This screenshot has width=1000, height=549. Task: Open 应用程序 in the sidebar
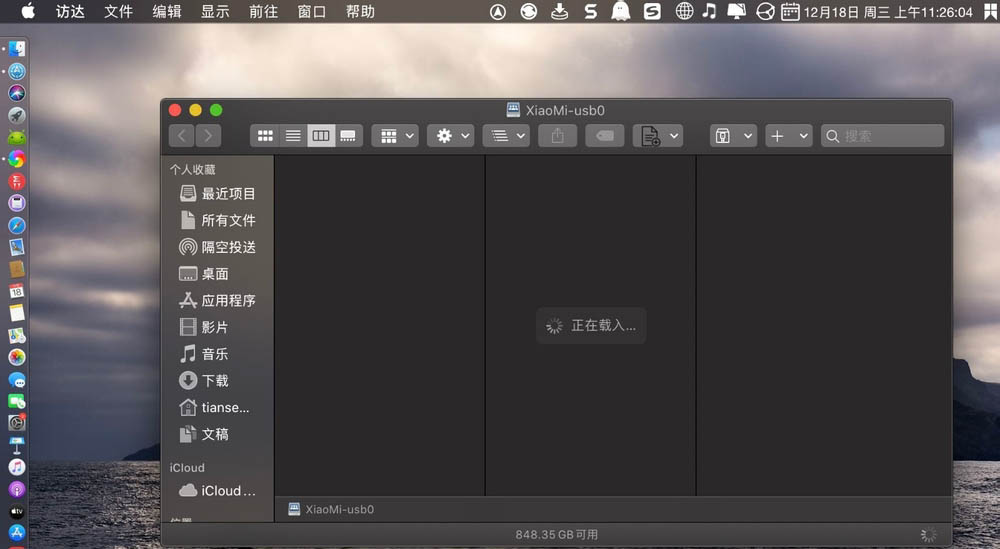[x=217, y=300]
